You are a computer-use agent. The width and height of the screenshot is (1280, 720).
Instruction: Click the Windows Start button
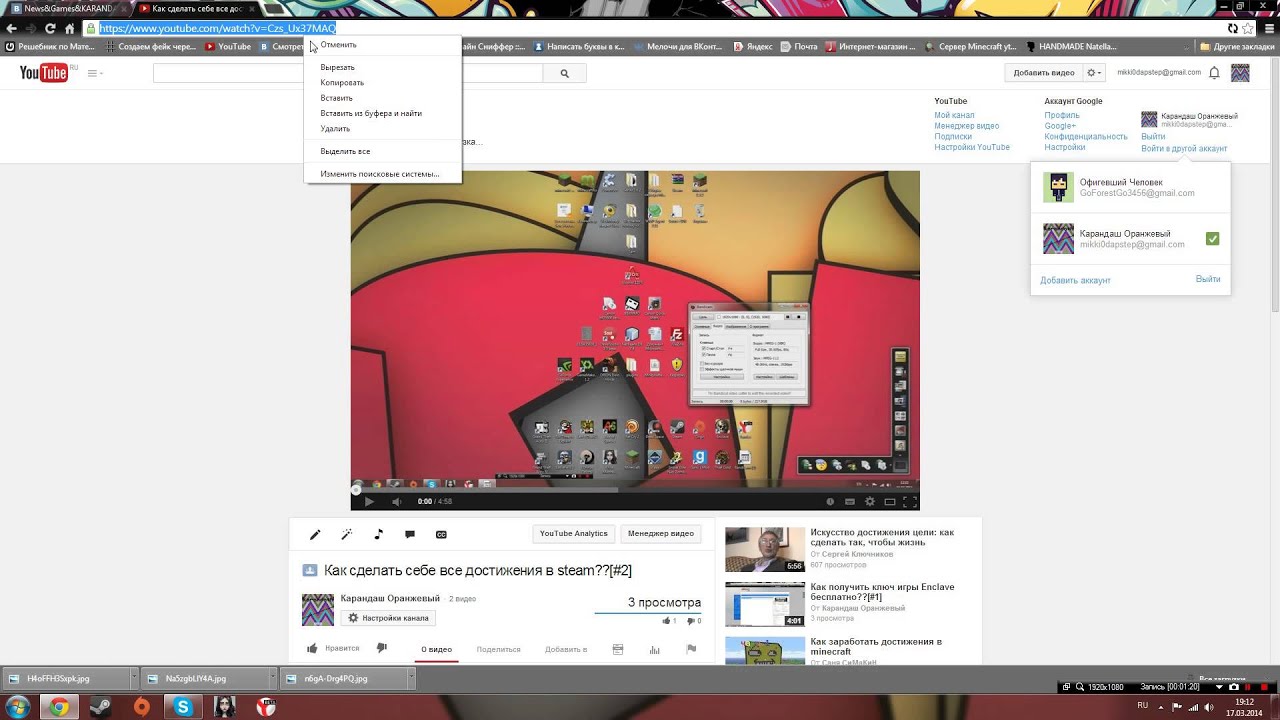[17, 707]
